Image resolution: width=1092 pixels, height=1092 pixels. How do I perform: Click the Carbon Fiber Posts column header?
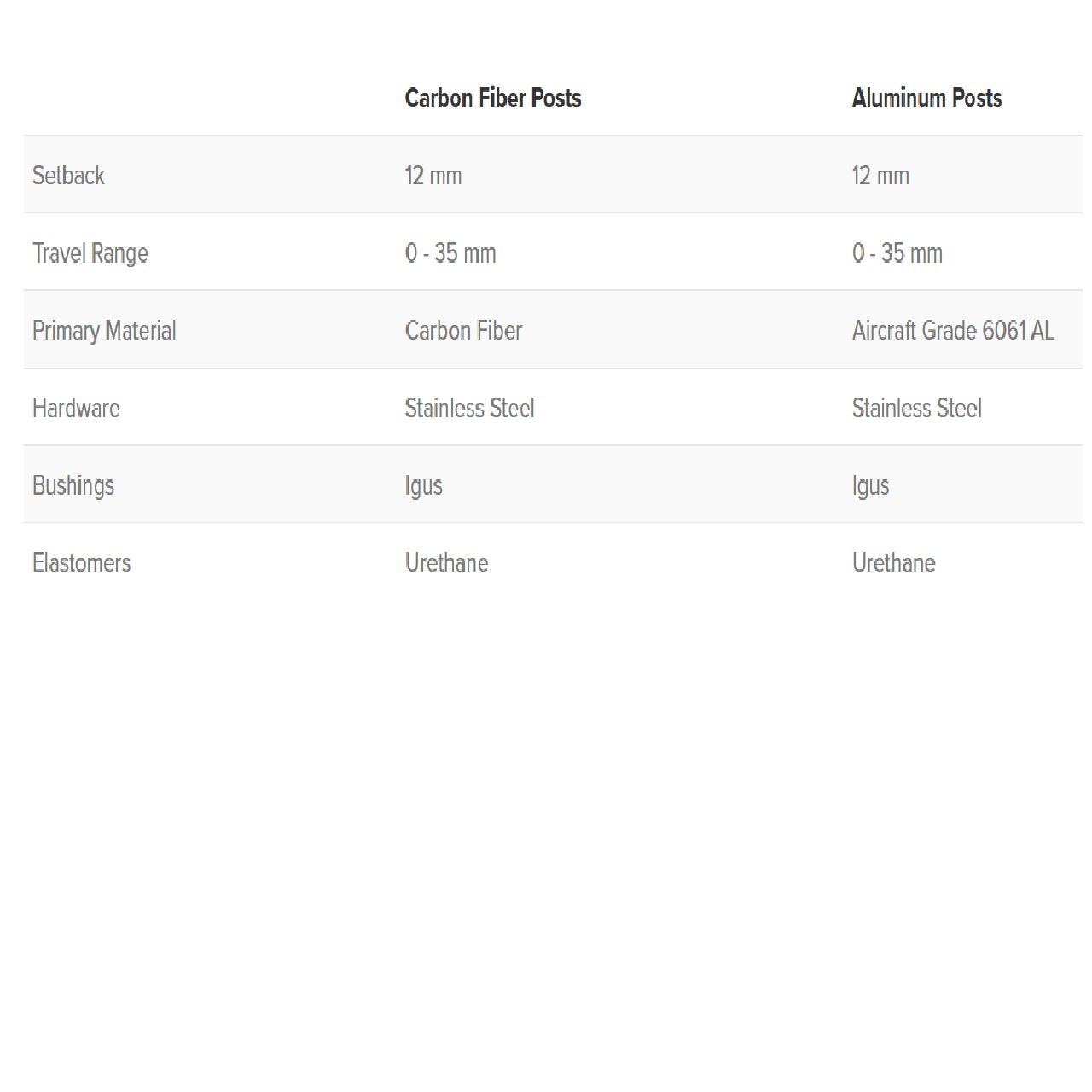point(492,98)
